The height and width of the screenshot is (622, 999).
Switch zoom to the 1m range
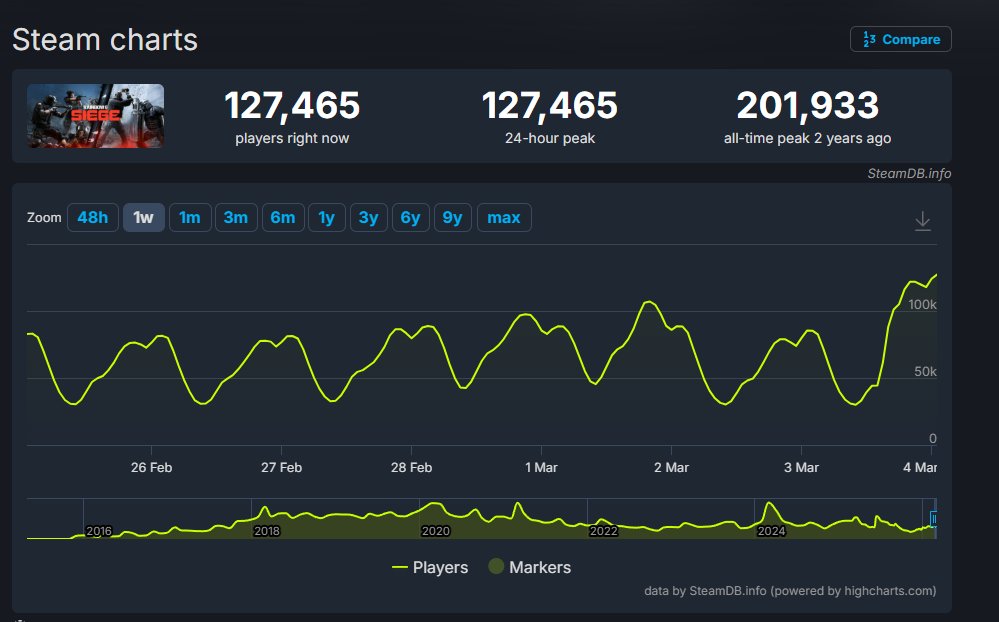(x=189, y=217)
